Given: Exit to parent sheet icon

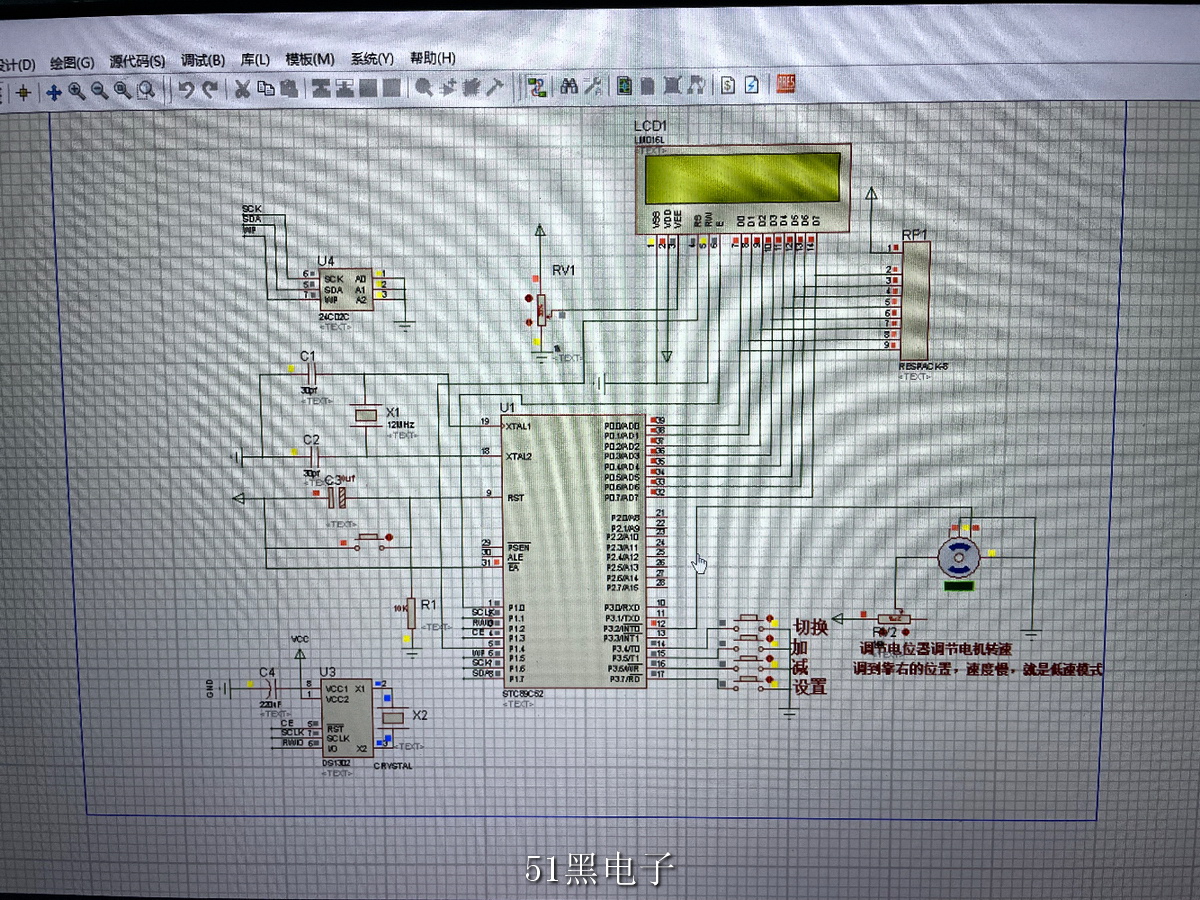Looking at the screenshot, I should tap(695, 87).
